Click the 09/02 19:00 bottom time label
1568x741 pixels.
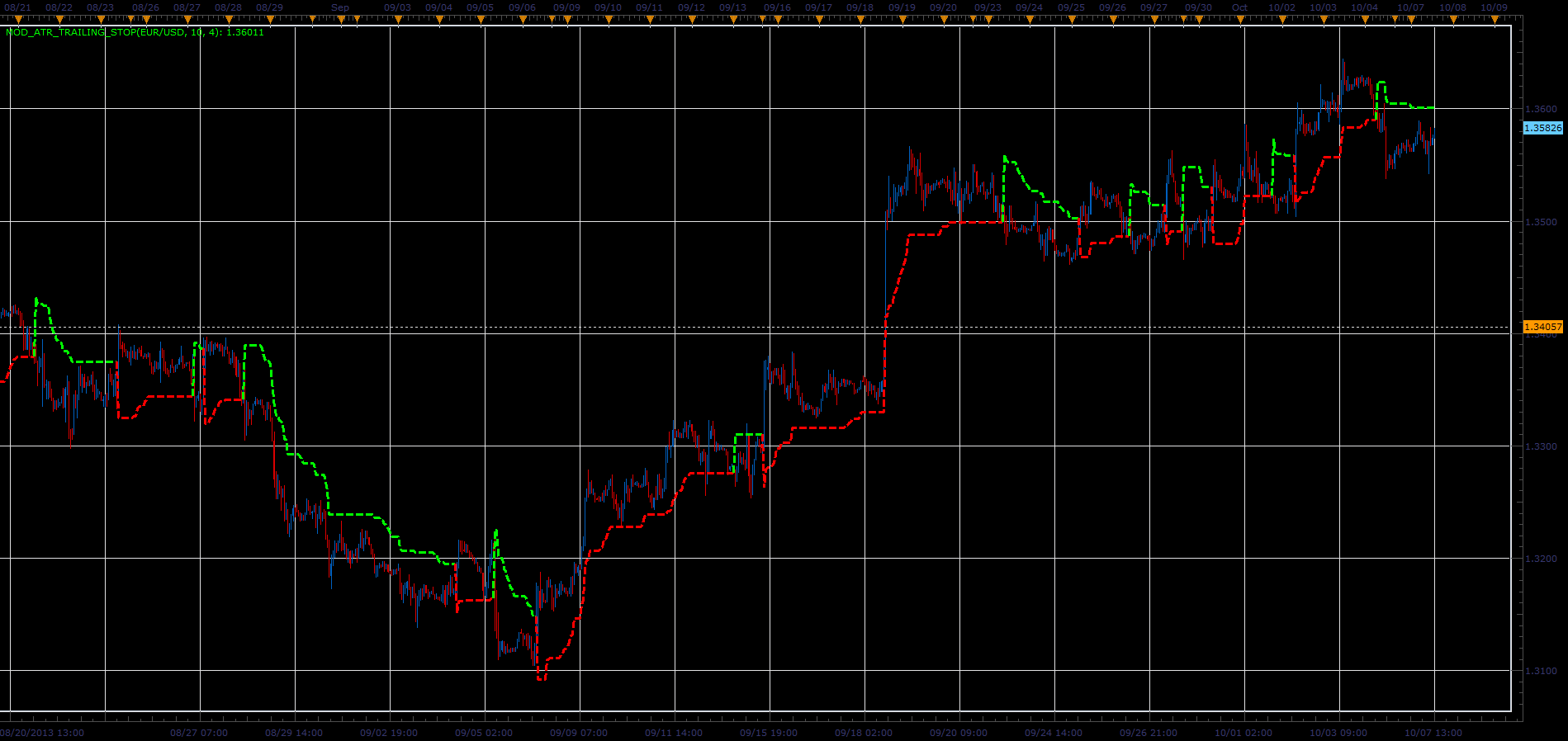pos(389,733)
